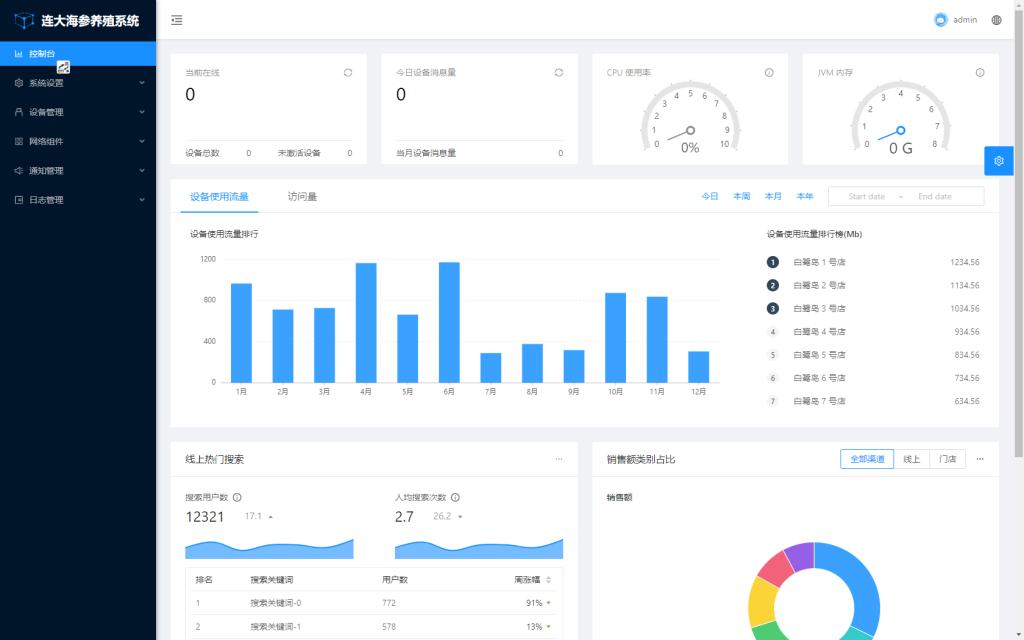Sort the table by 周涨幅 arrows
The image size is (1024, 640).
tap(549, 580)
